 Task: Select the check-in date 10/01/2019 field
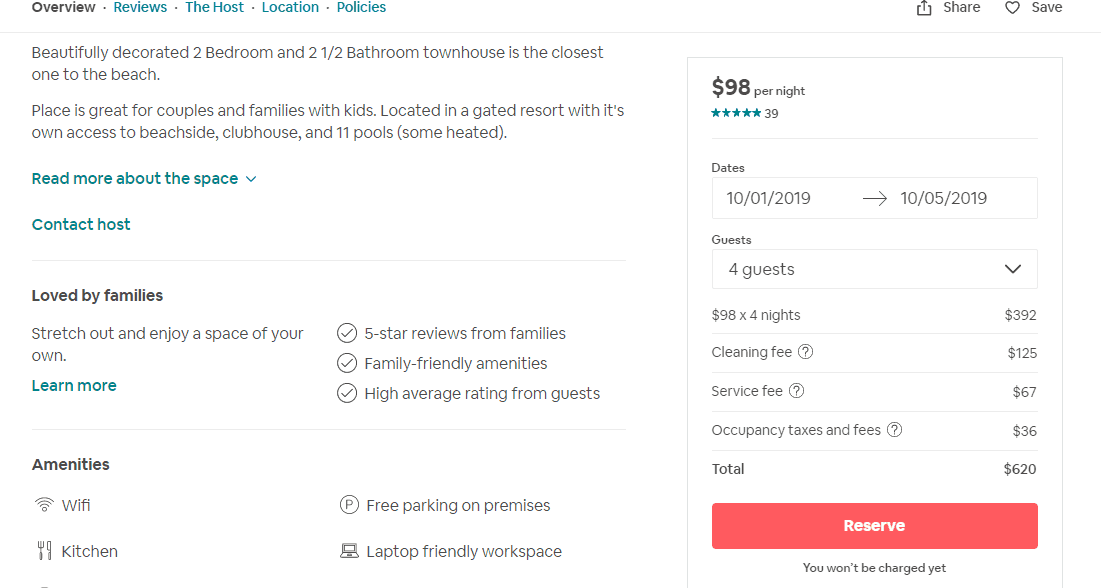coord(768,198)
